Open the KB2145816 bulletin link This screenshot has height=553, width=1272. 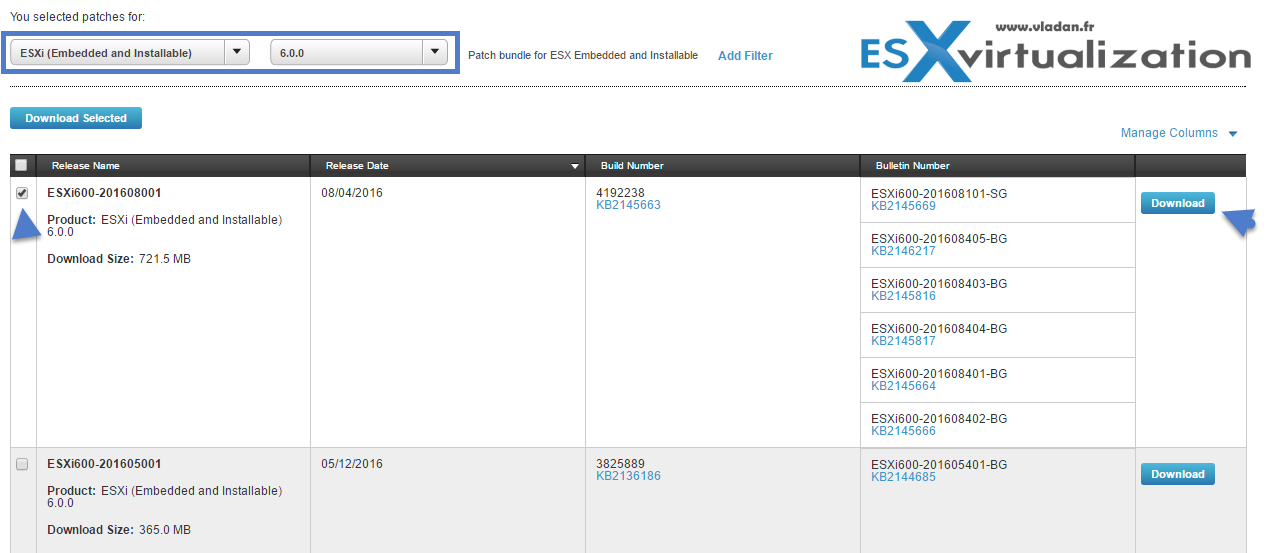[x=903, y=296]
